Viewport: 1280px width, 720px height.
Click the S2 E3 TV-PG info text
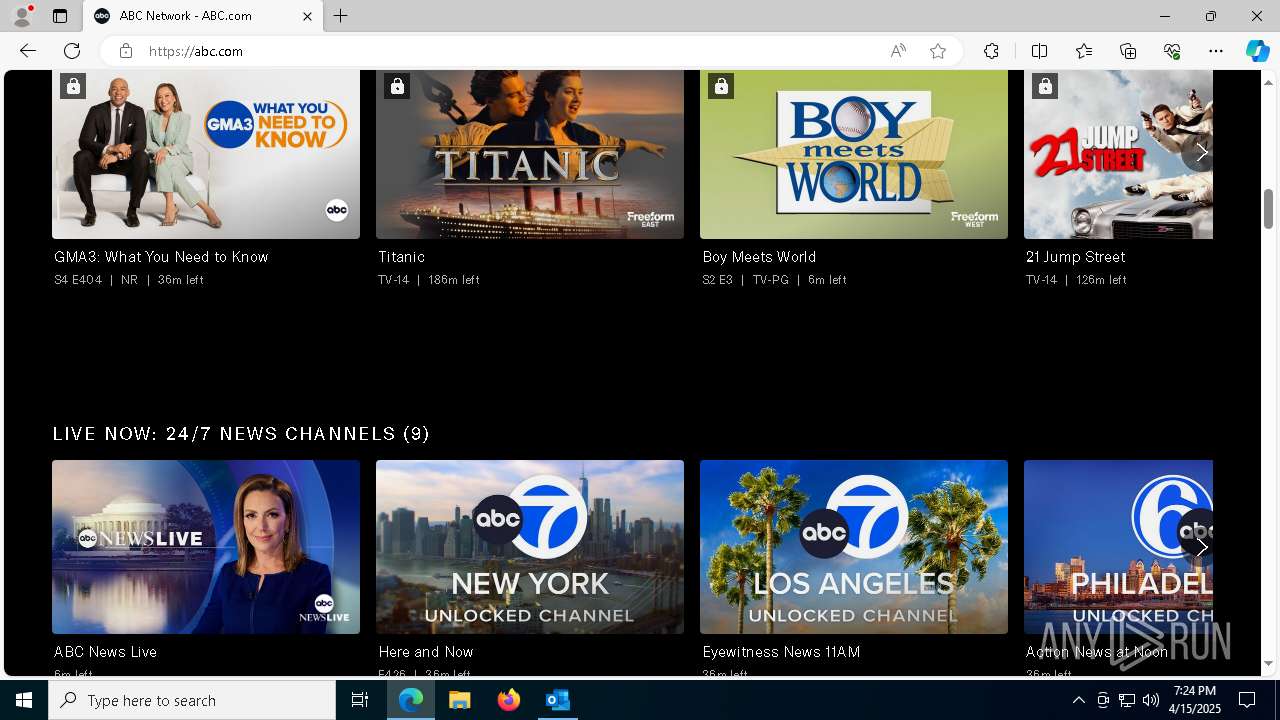[x=745, y=280]
